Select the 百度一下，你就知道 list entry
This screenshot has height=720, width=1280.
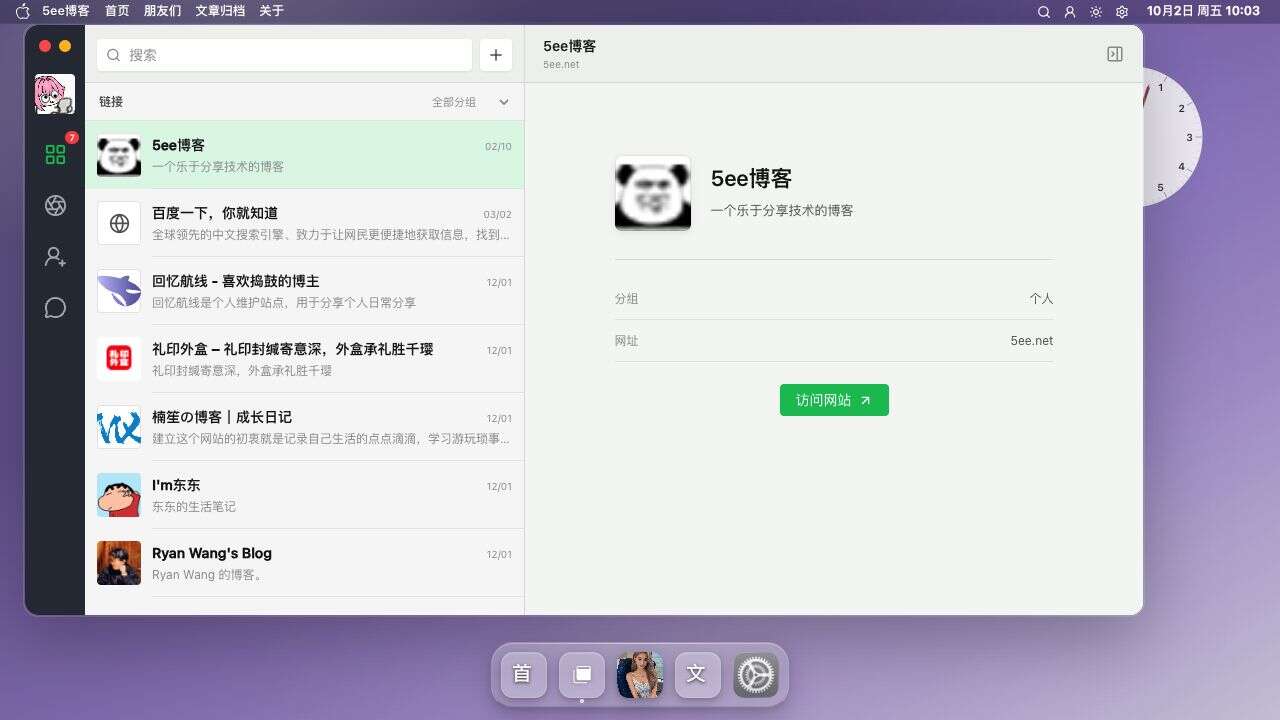[304, 223]
